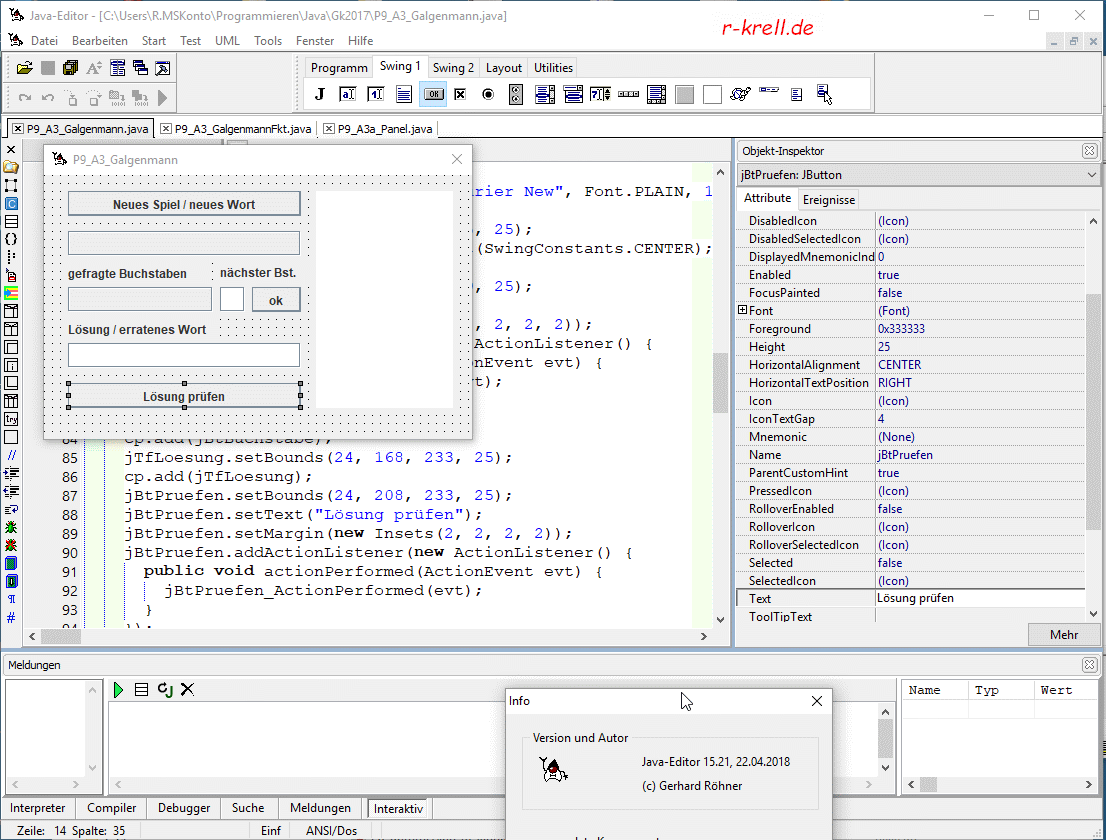The image size is (1106, 840).
Task: Open the UML menu
Action: (x=227, y=41)
